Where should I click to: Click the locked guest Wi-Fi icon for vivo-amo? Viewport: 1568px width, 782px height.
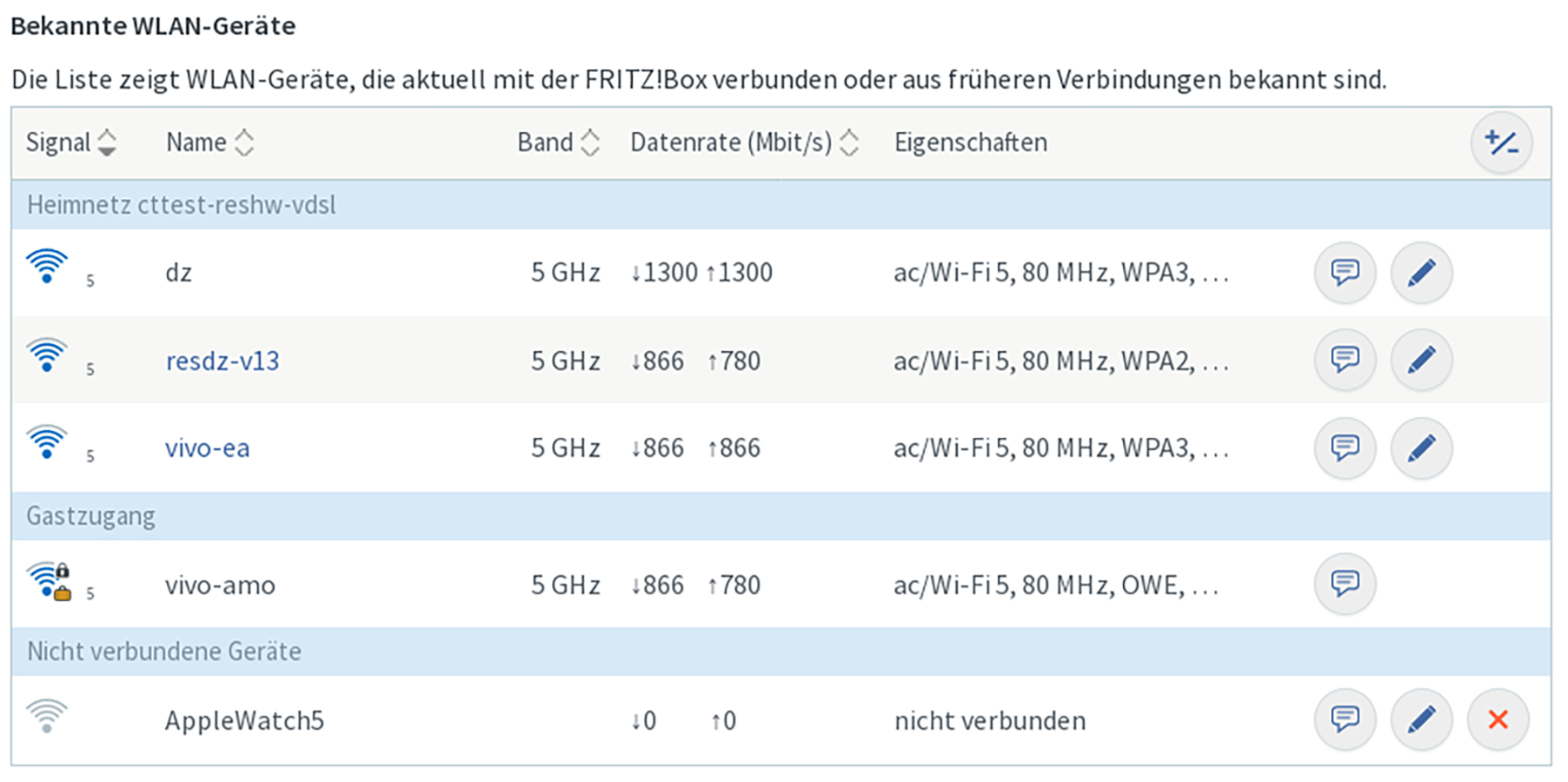pos(49,580)
